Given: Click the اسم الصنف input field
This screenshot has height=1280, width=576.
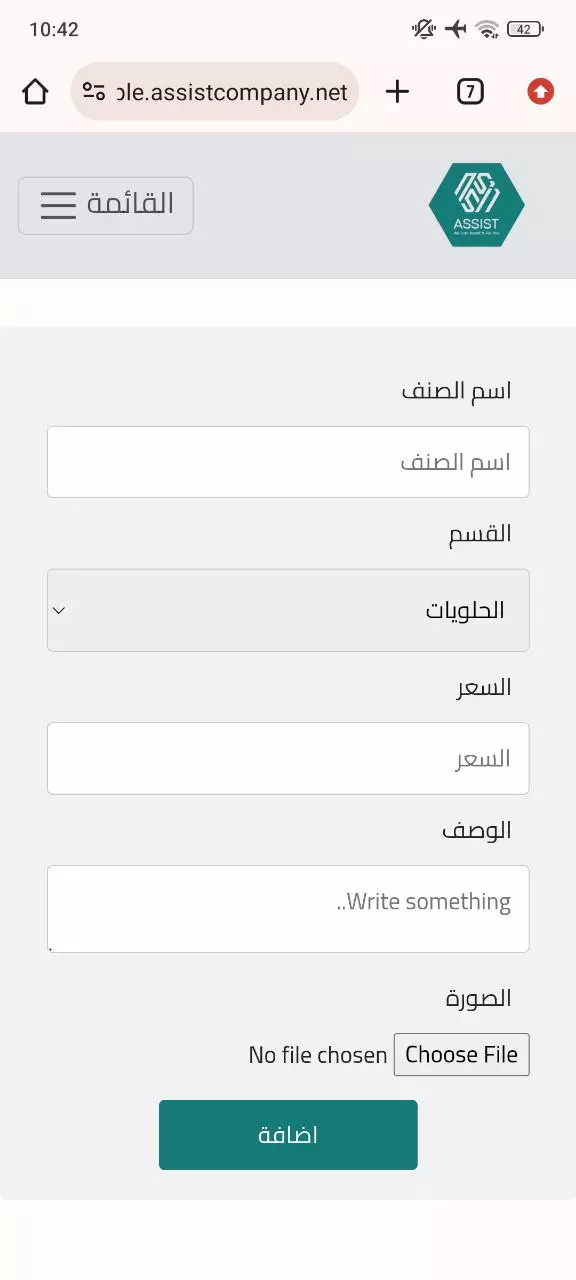Looking at the screenshot, I should (288, 462).
